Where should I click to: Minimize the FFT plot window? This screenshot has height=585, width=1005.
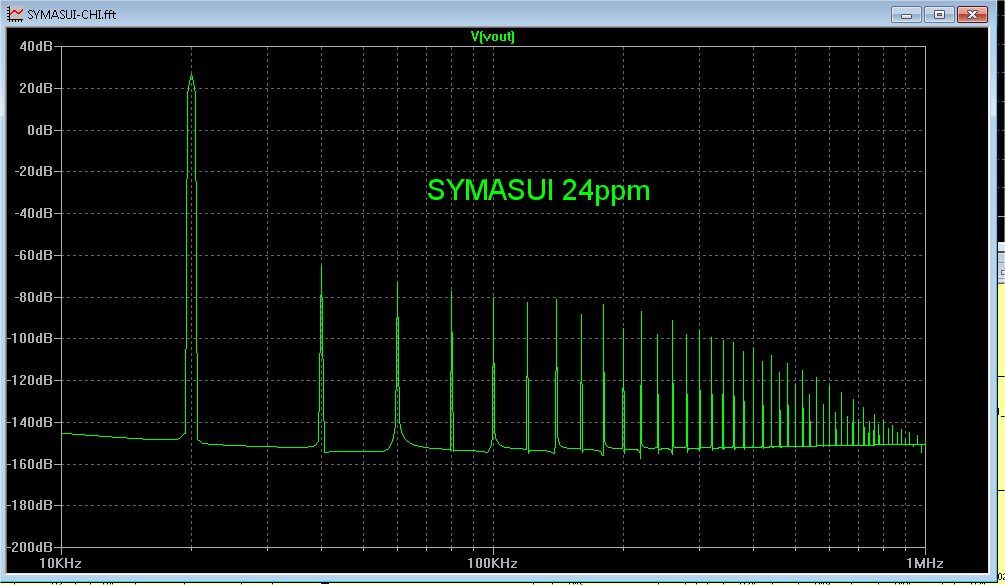(906, 15)
